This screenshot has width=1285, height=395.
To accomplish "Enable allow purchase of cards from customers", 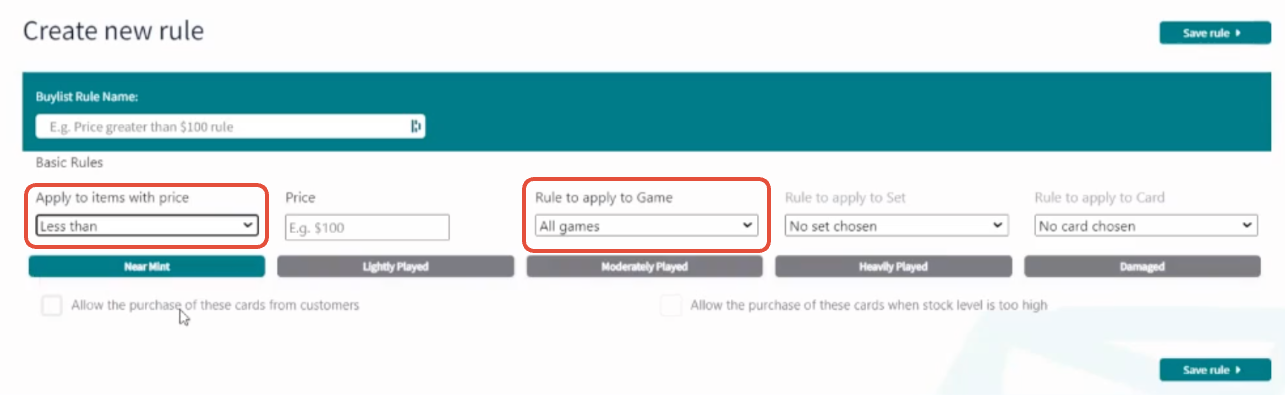I will [52, 305].
